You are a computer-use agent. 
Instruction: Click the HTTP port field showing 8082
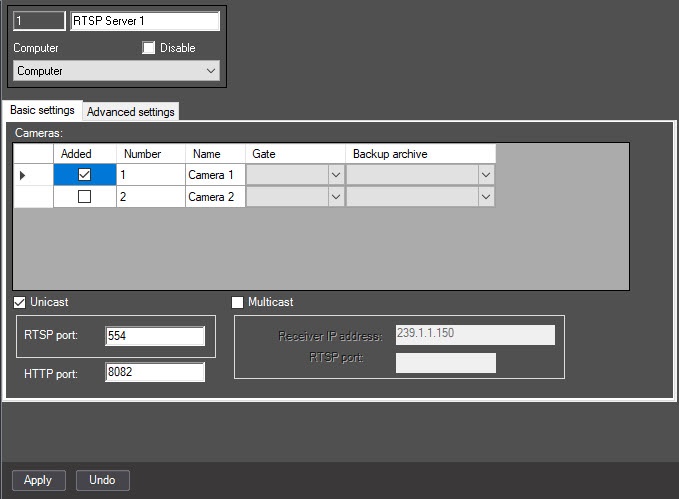tap(155, 372)
